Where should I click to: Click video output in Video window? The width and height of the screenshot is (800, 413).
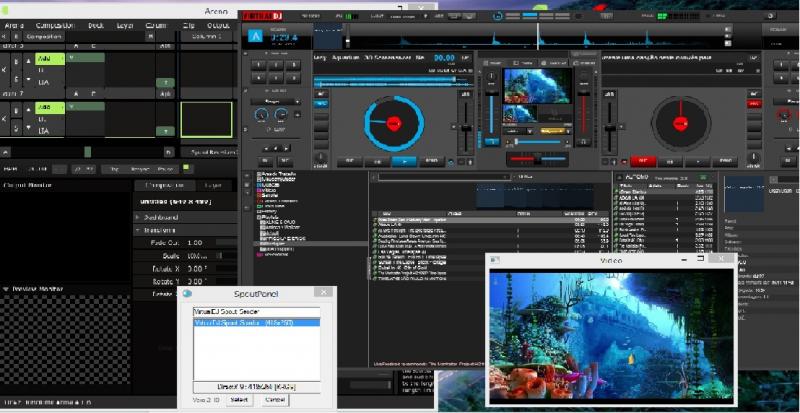click(611, 335)
